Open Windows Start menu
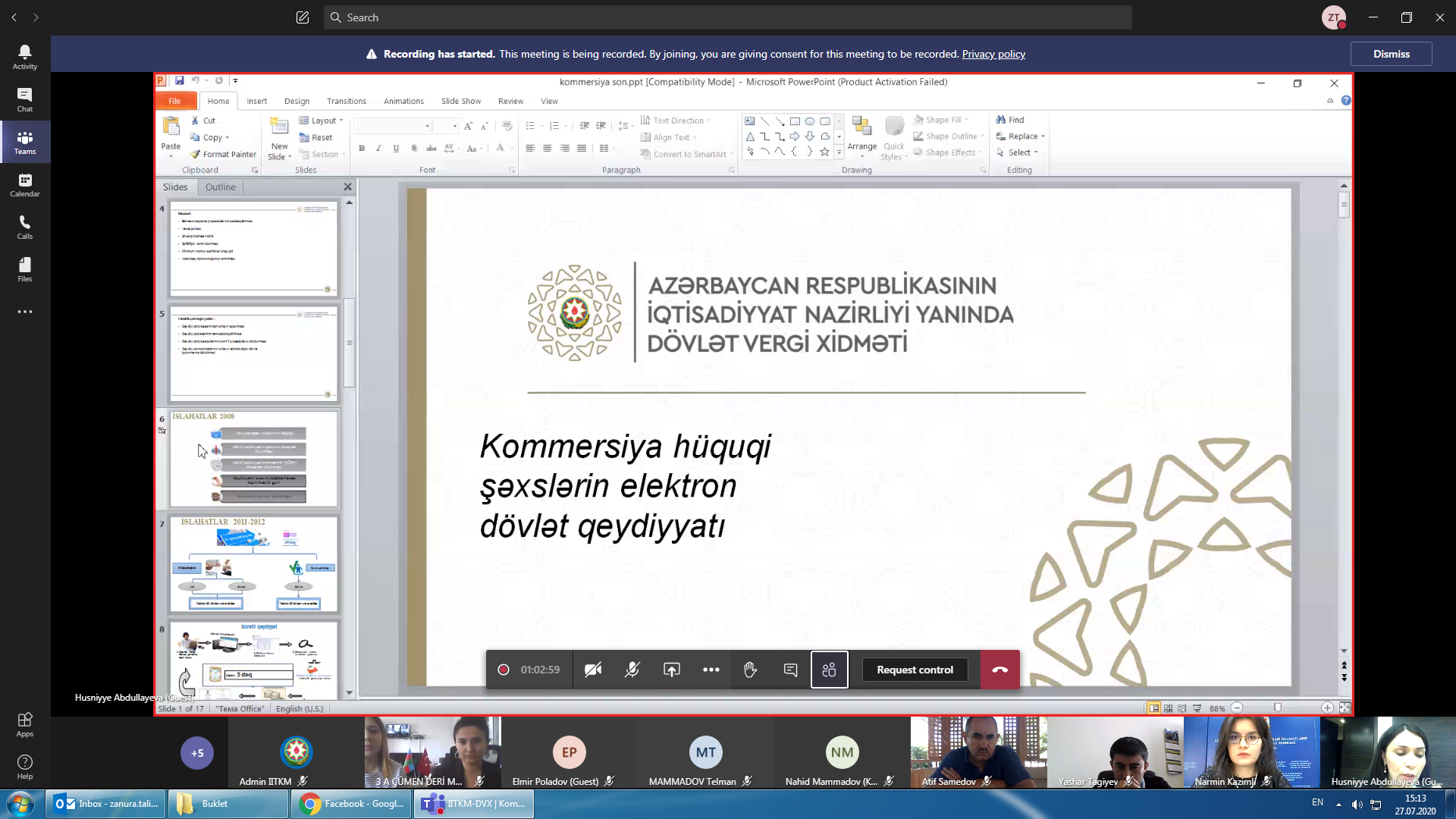Screen dimensions: 1456x819 [20, 804]
